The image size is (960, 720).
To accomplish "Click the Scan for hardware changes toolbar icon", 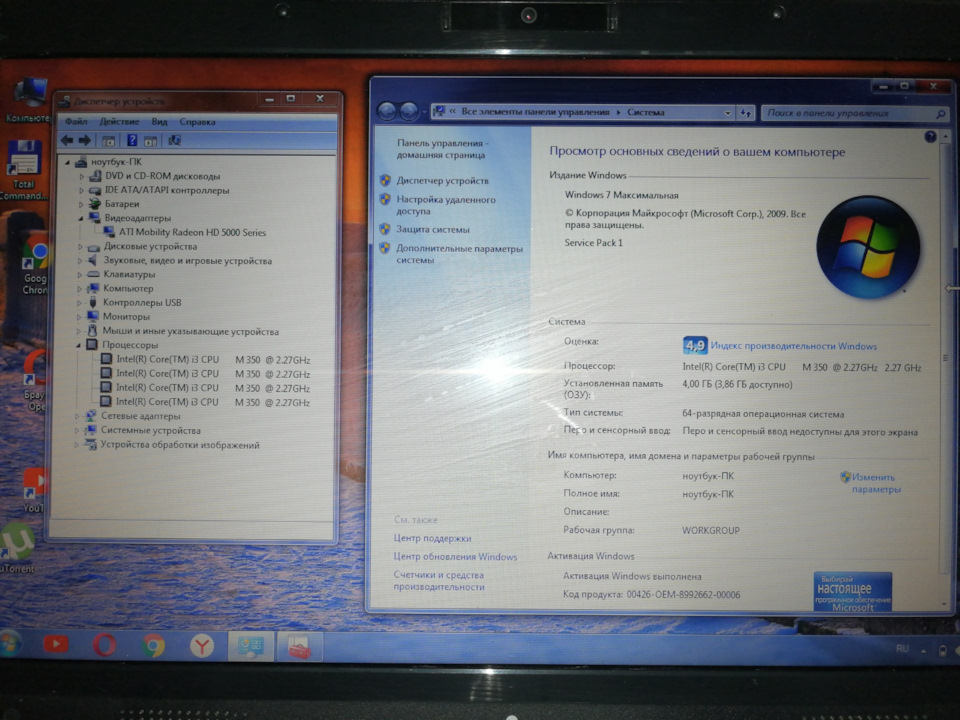I will pyautogui.click(x=174, y=141).
